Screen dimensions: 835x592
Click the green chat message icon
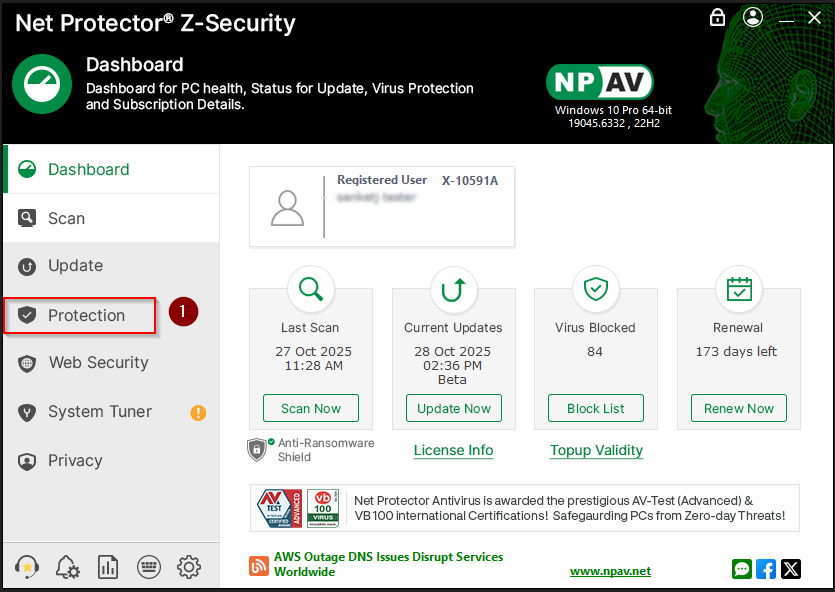click(741, 569)
